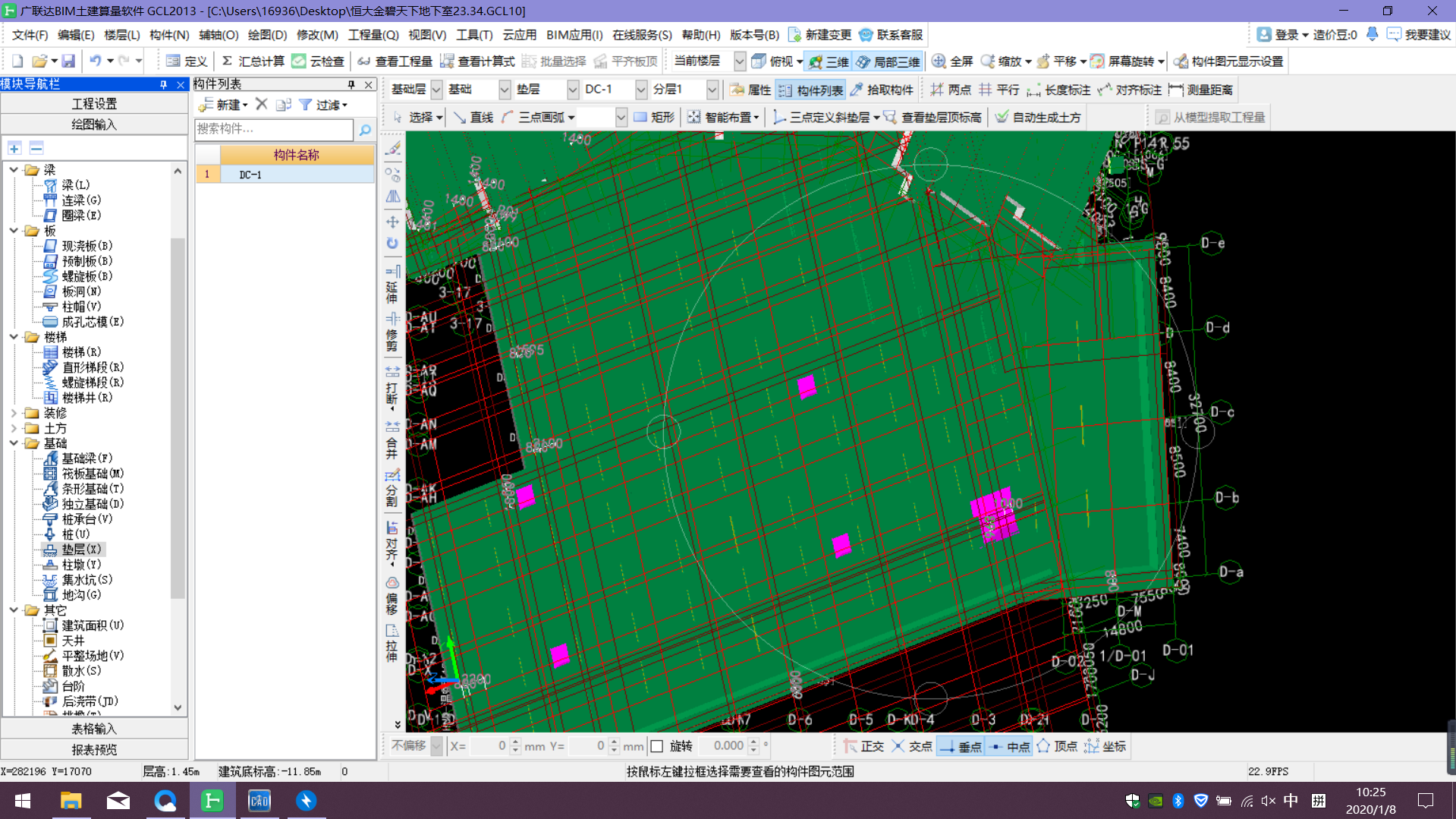Click the 工程设置 panel button
1456x819 pixels.
[94, 104]
